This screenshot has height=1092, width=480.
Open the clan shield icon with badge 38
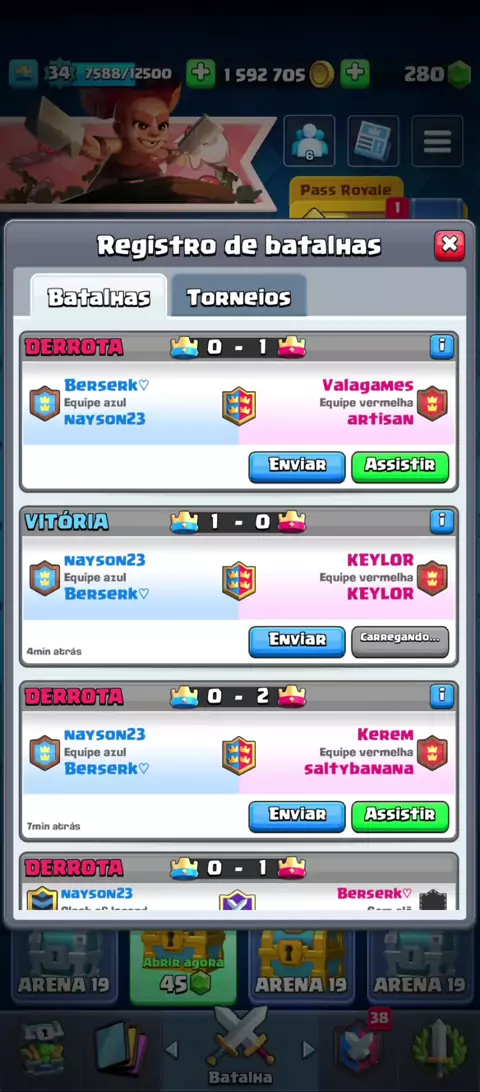360,1047
